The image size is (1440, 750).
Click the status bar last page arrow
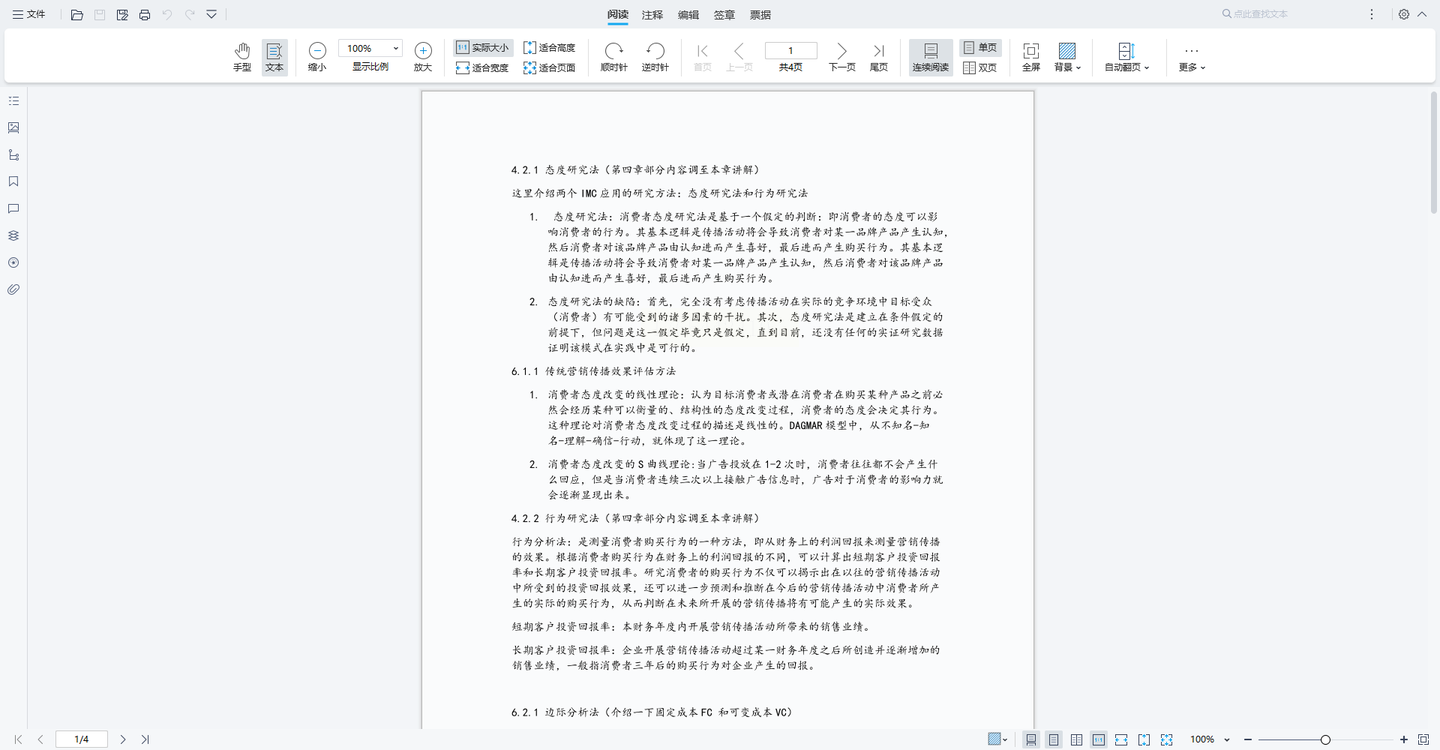point(145,740)
